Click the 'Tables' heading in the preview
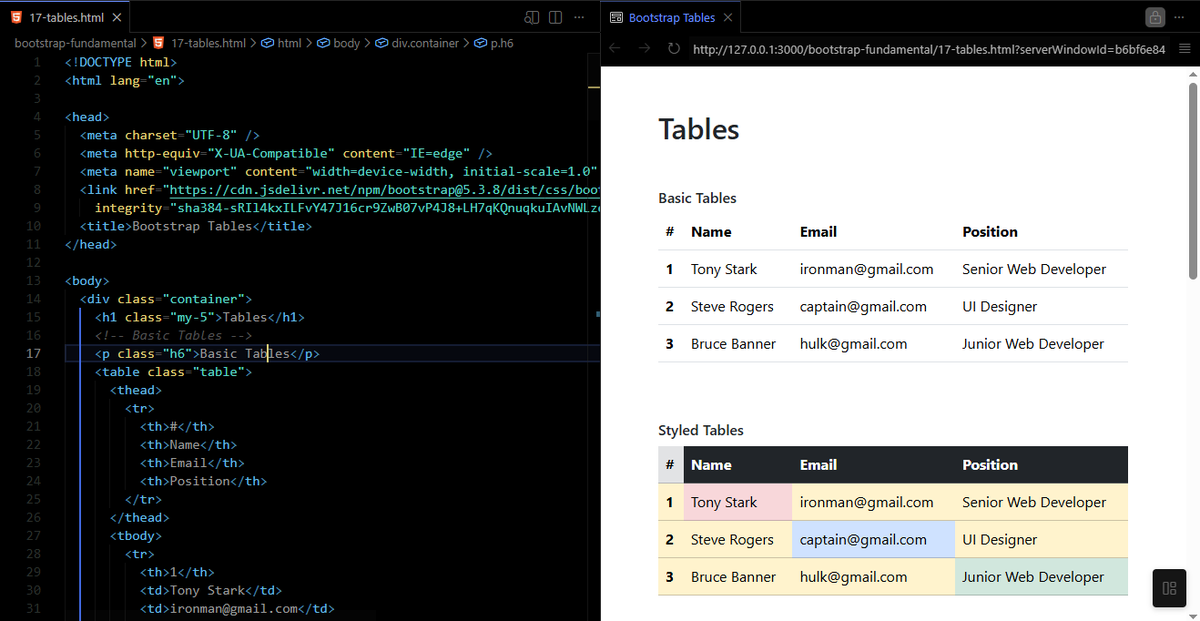Screen dimensions: 1200x621 (x=699, y=129)
